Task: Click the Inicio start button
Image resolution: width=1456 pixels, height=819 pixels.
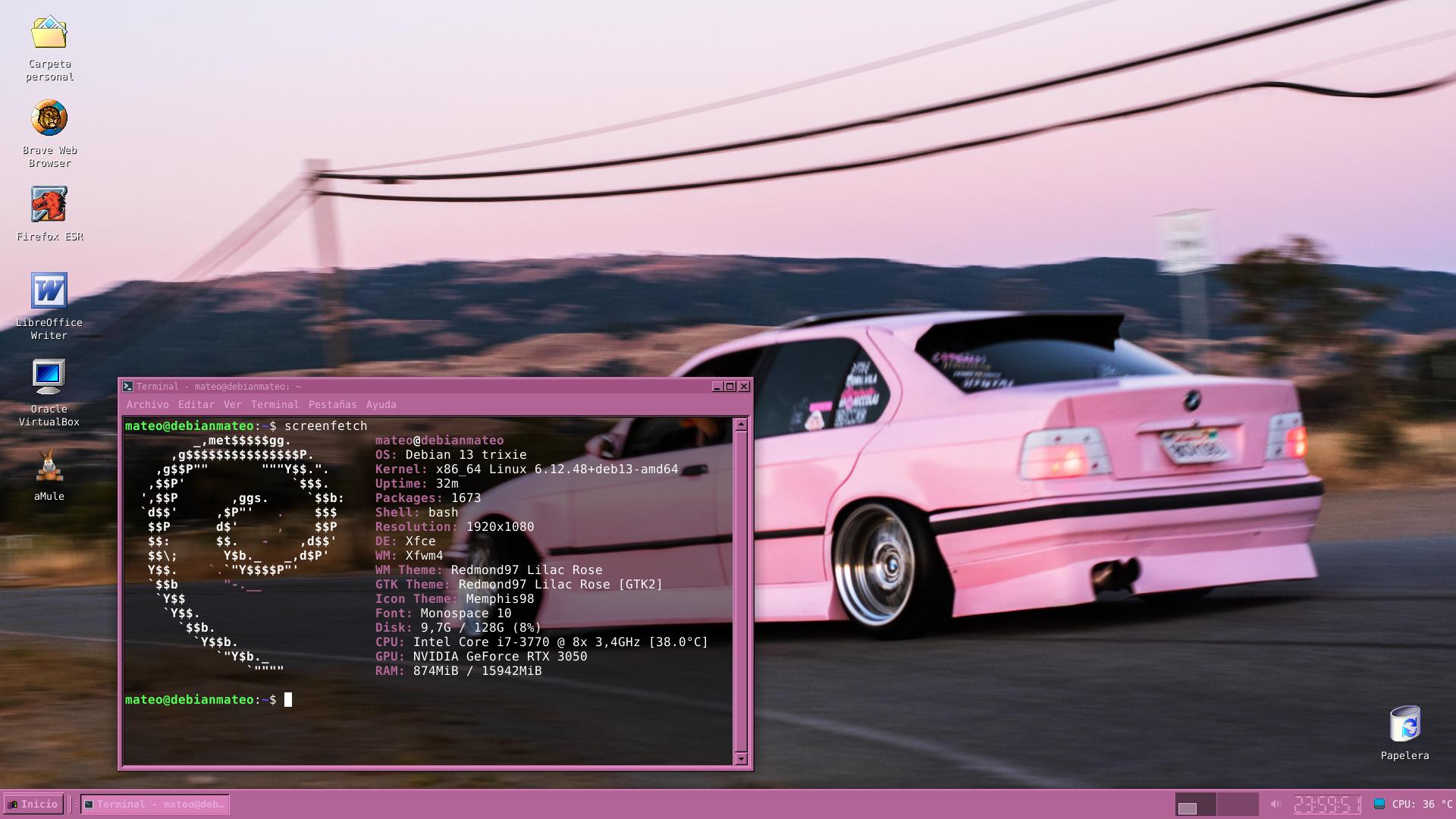Action: [32, 804]
